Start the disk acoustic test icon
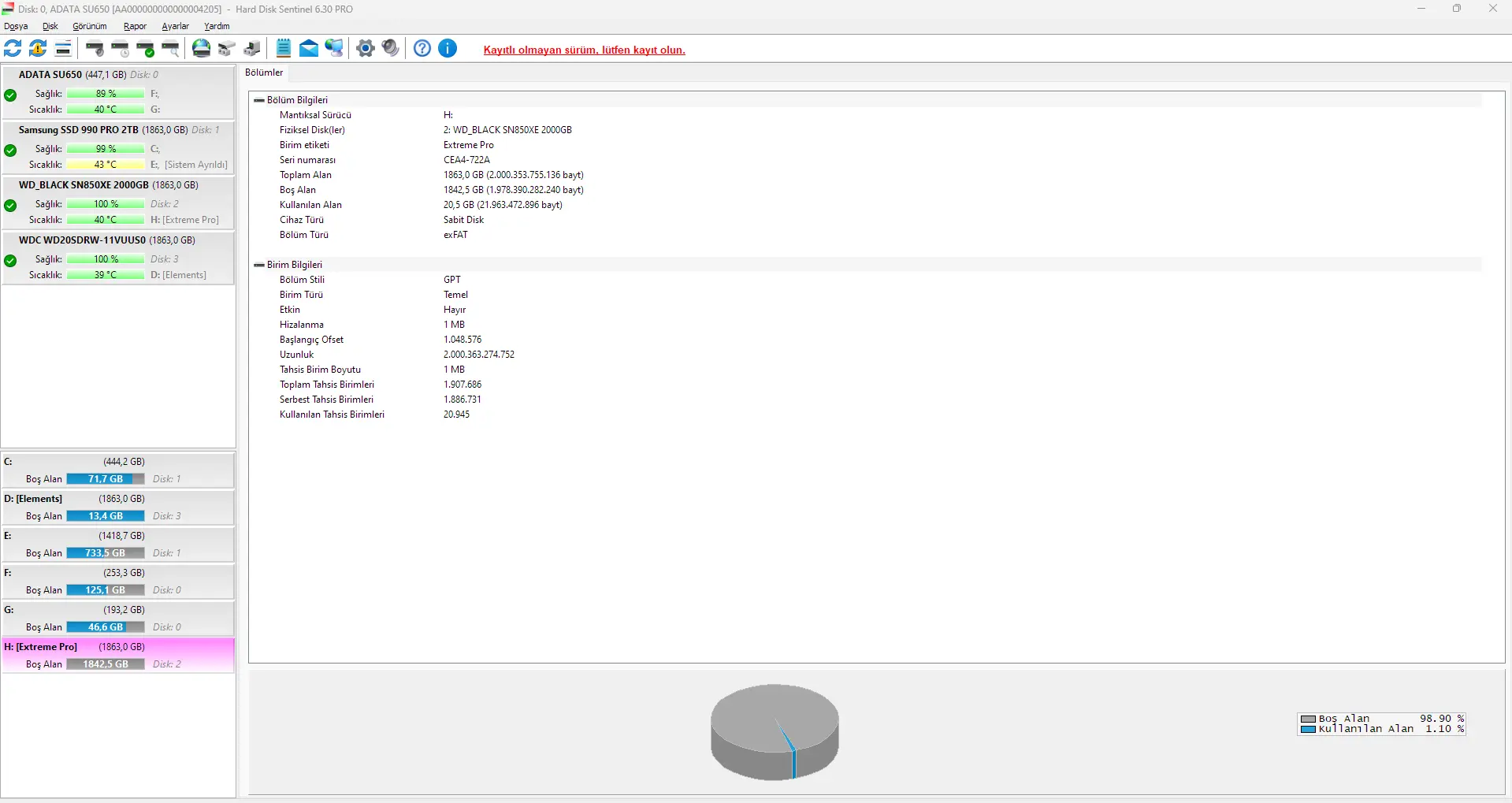The height and width of the screenshot is (803, 1512). [95, 49]
